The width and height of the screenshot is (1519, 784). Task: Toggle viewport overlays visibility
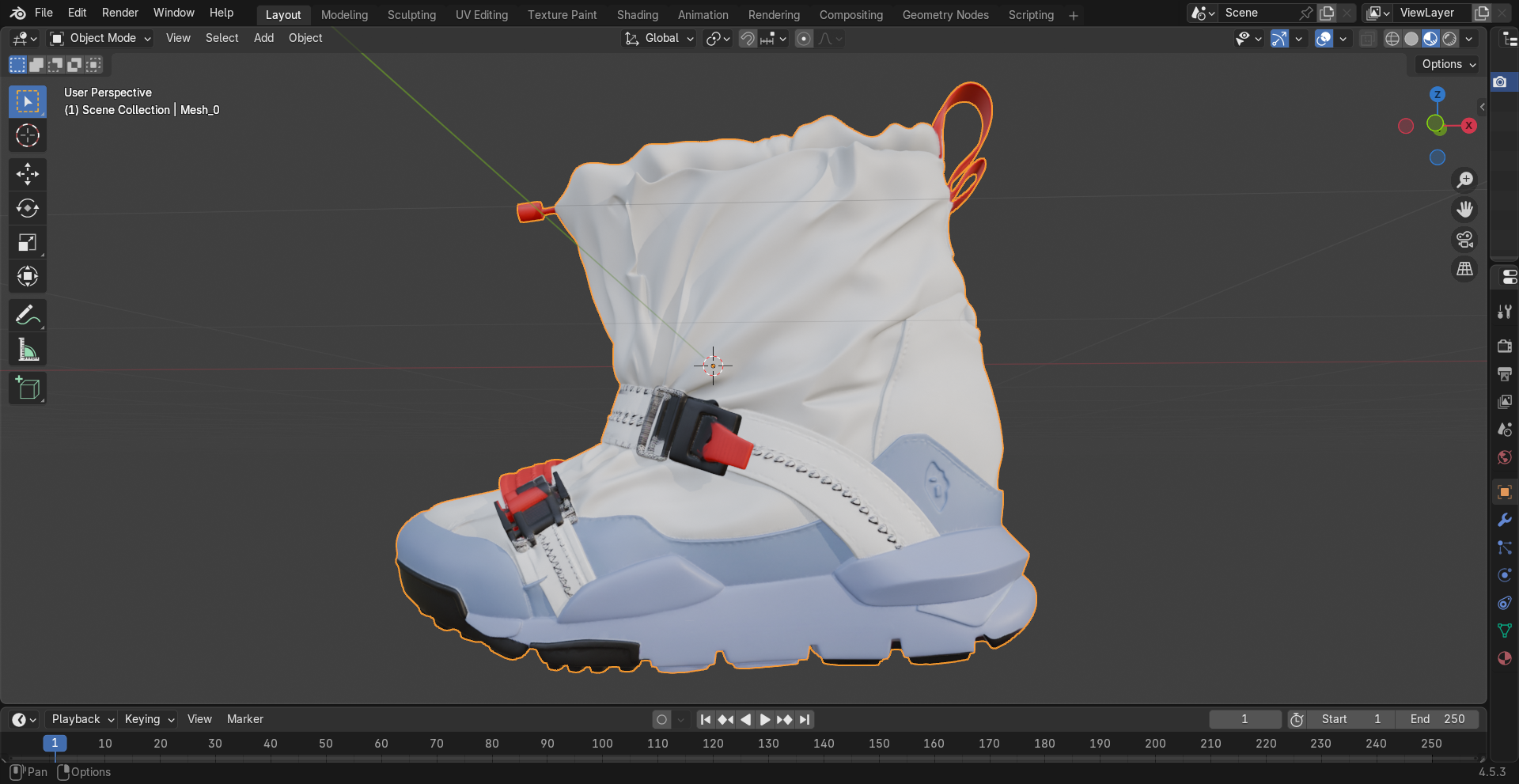coord(1323,38)
